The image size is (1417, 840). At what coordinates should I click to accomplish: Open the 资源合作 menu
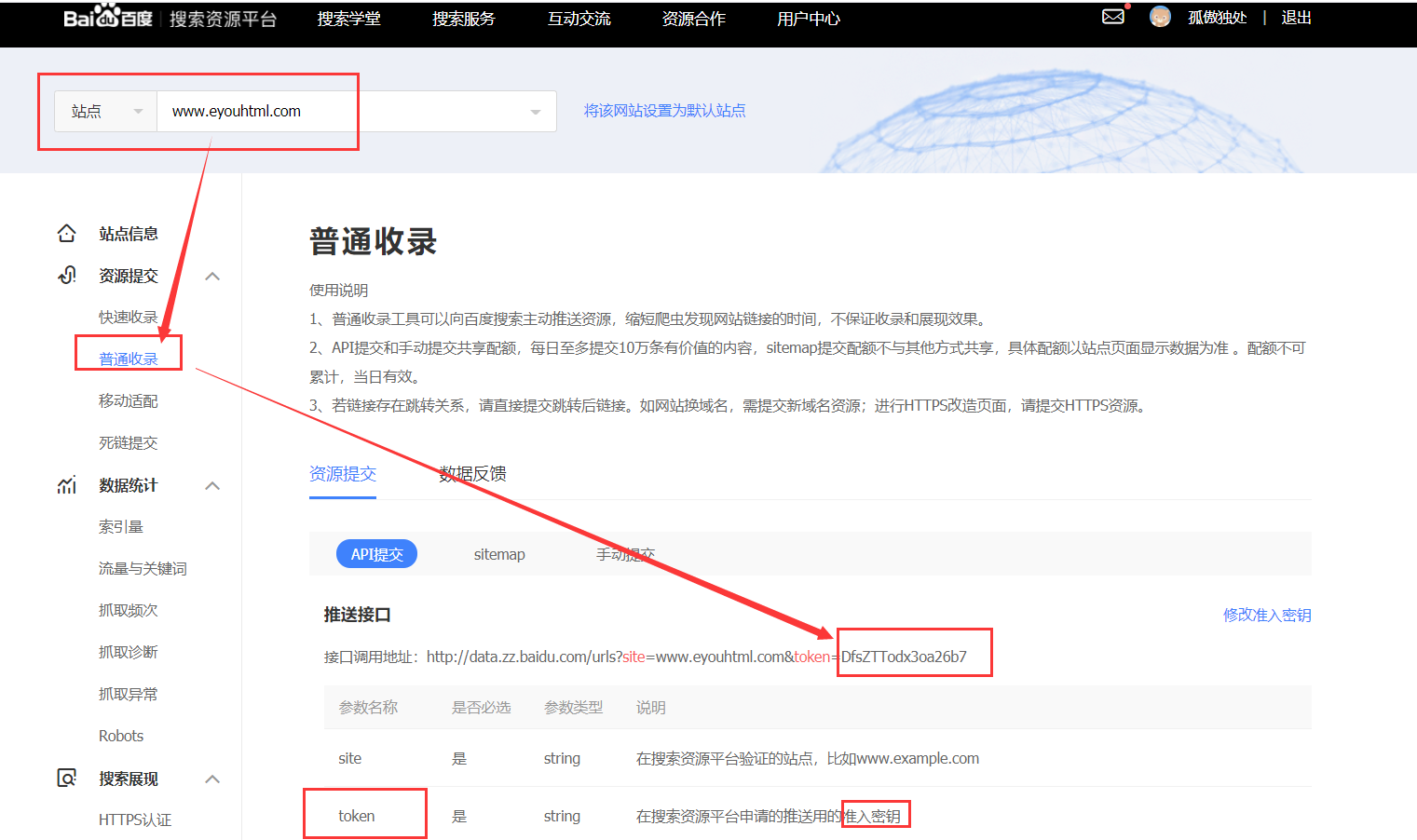click(x=694, y=19)
